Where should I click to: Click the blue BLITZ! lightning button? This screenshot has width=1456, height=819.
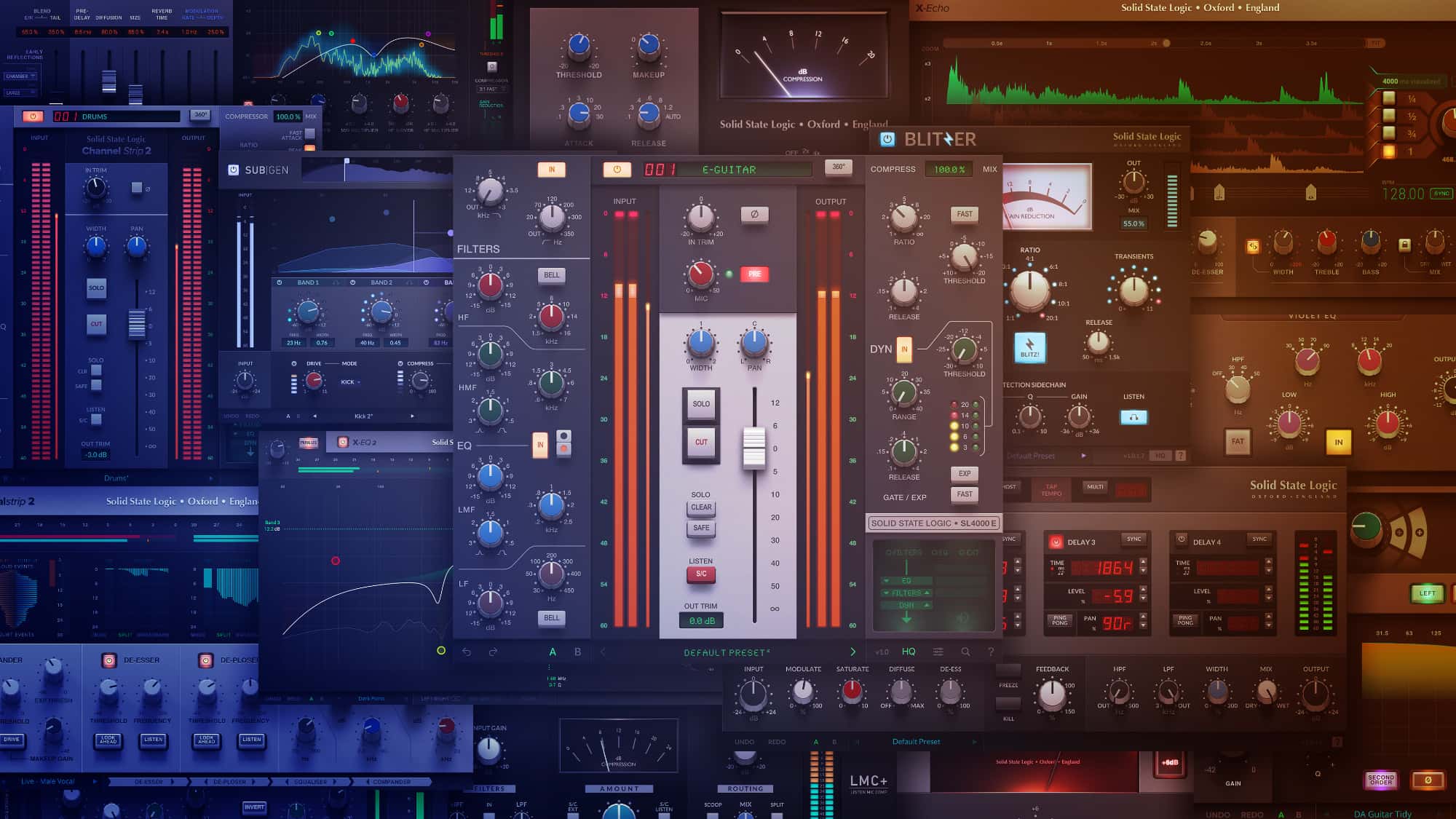coord(1029,348)
